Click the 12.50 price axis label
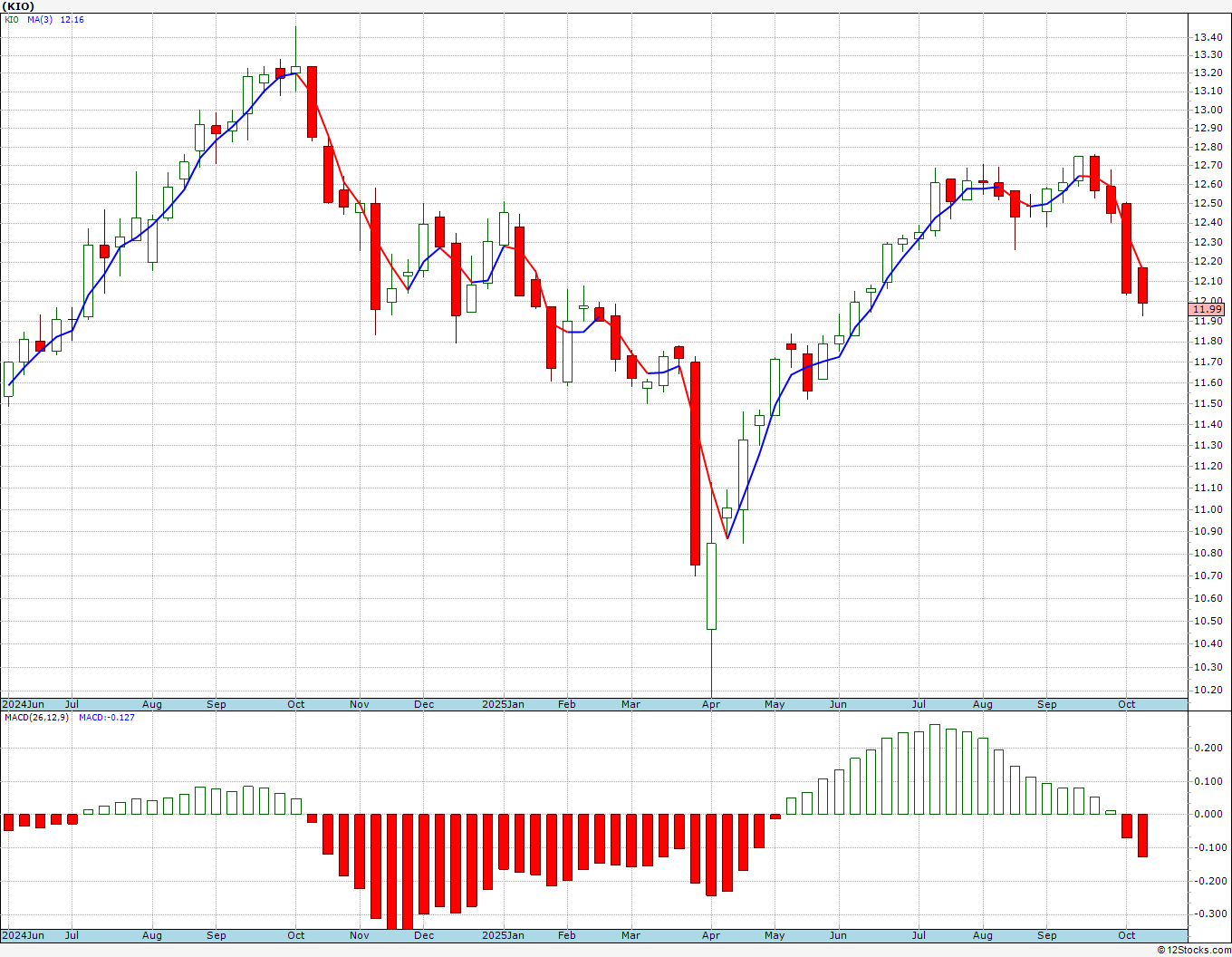 1208,204
